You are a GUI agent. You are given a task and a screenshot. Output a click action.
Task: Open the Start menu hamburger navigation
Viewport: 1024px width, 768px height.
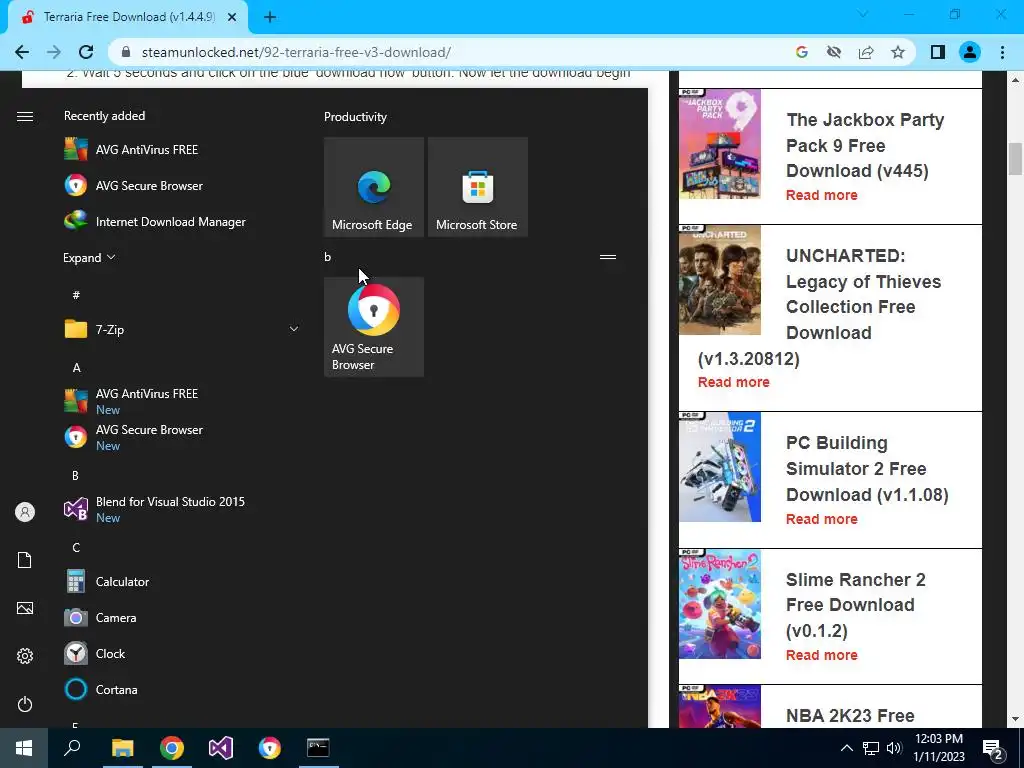(x=25, y=116)
